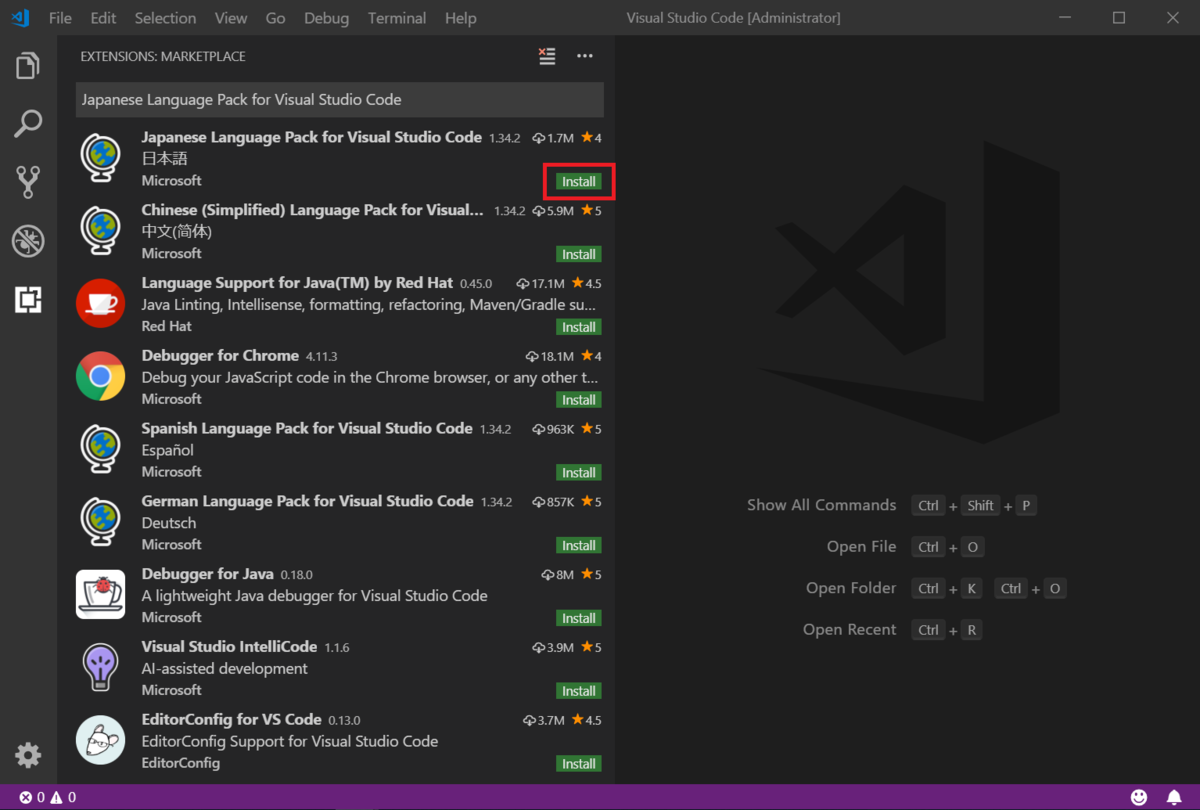Image resolution: width=1200 pixels, height=810 pixels.
Task: Open the Selection menu
Action: click(x=165, y=18)
